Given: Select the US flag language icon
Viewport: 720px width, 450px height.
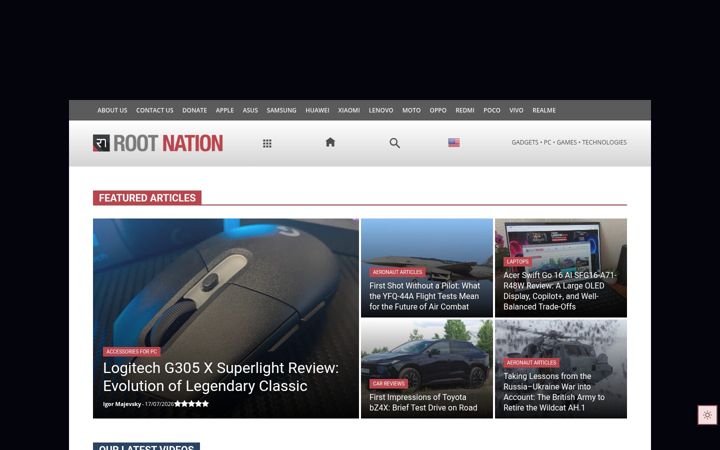Looking at the screenshot, I should (454, 143).
